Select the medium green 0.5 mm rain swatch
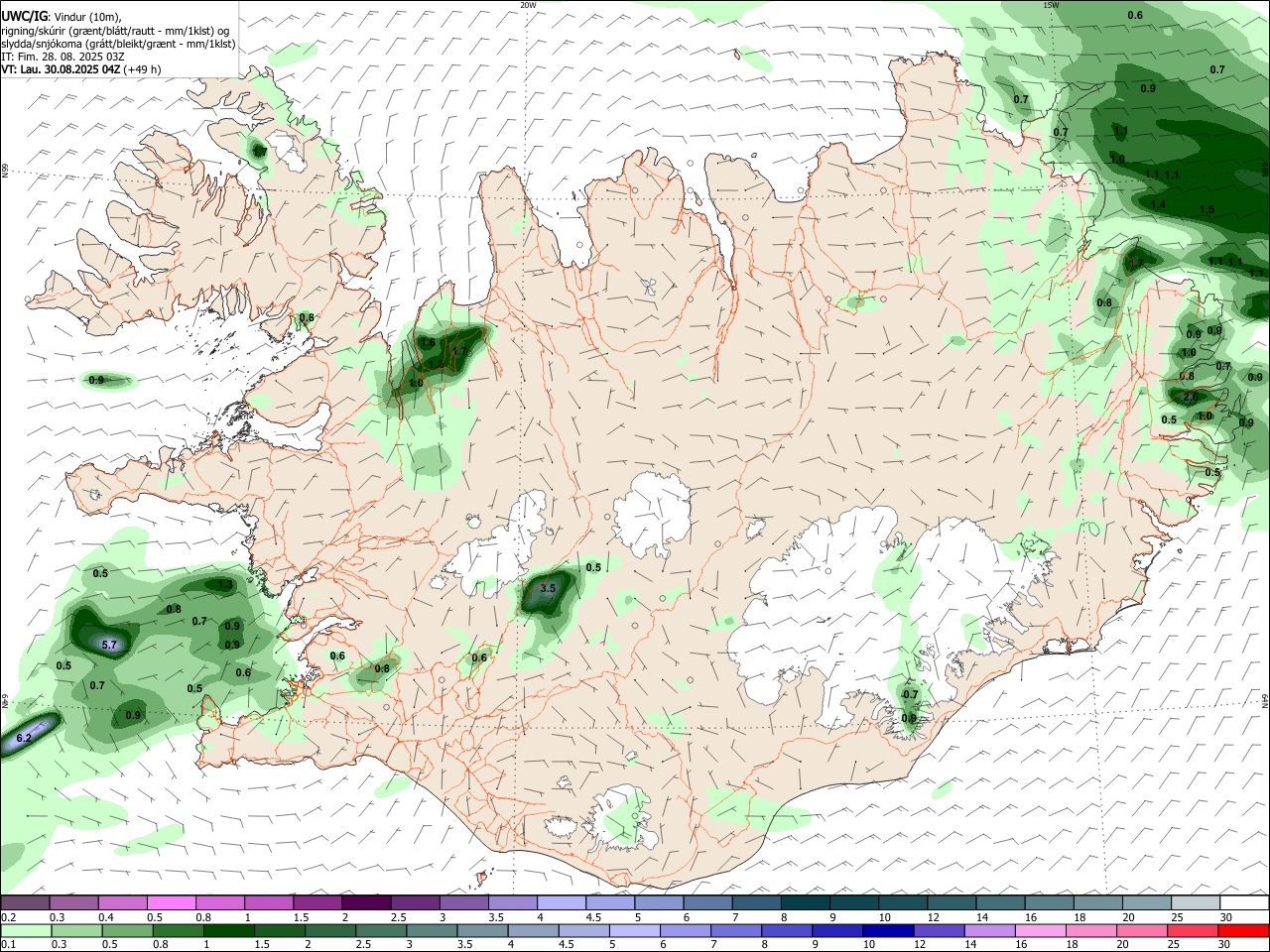1270x952 pixels. pos(127,930)
